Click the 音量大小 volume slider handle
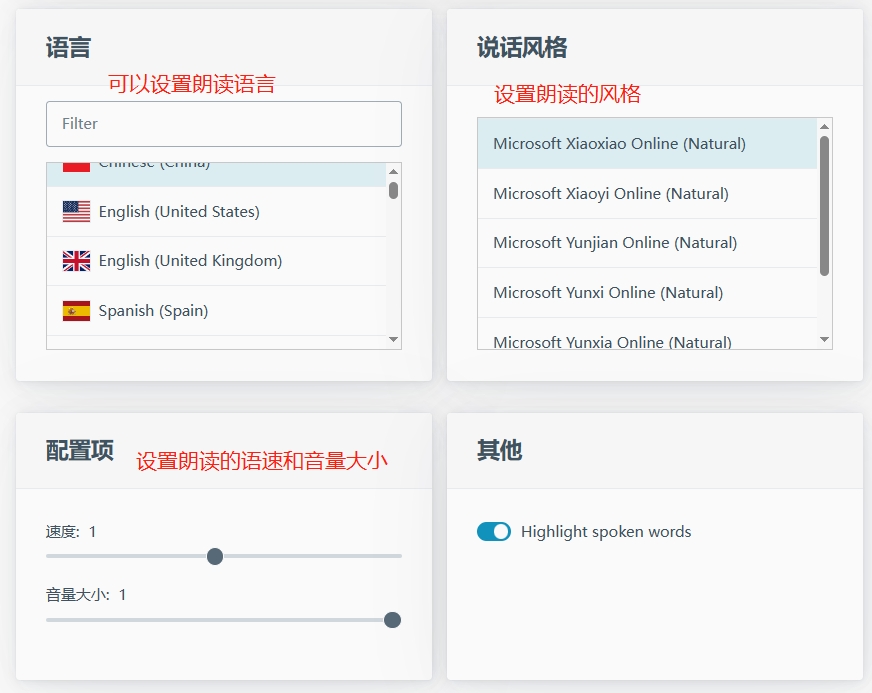Viewport: 872px width, 693px height. tap(393, 620)
